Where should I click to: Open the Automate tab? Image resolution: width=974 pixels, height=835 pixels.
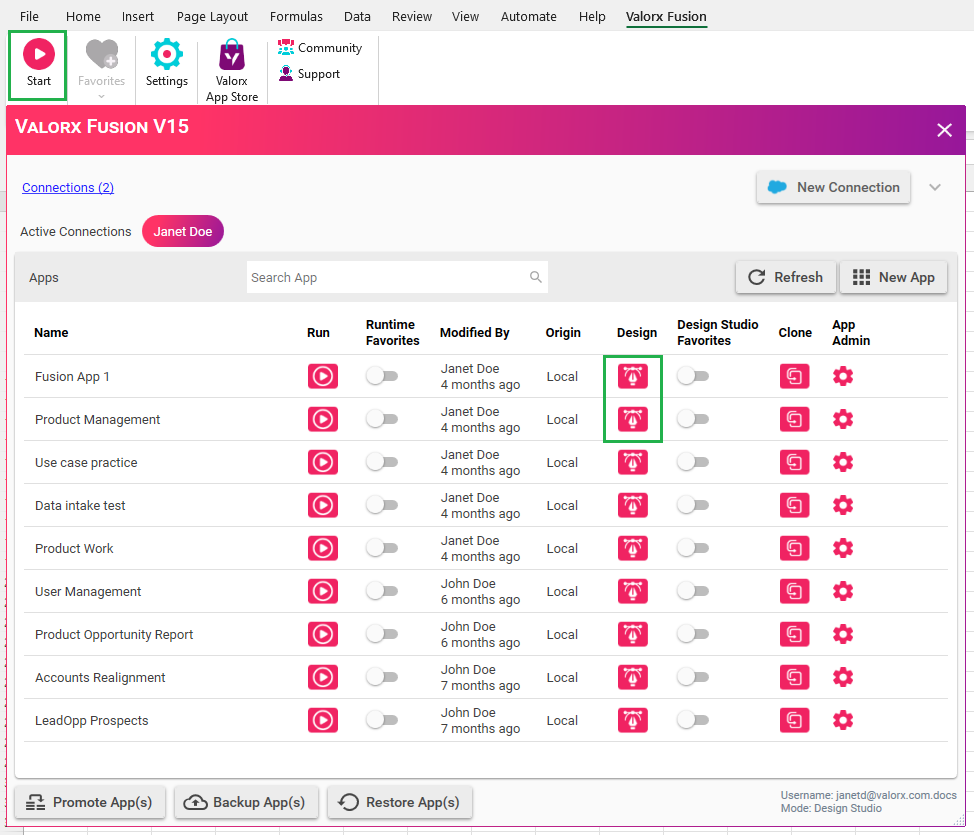pos(529,17)
